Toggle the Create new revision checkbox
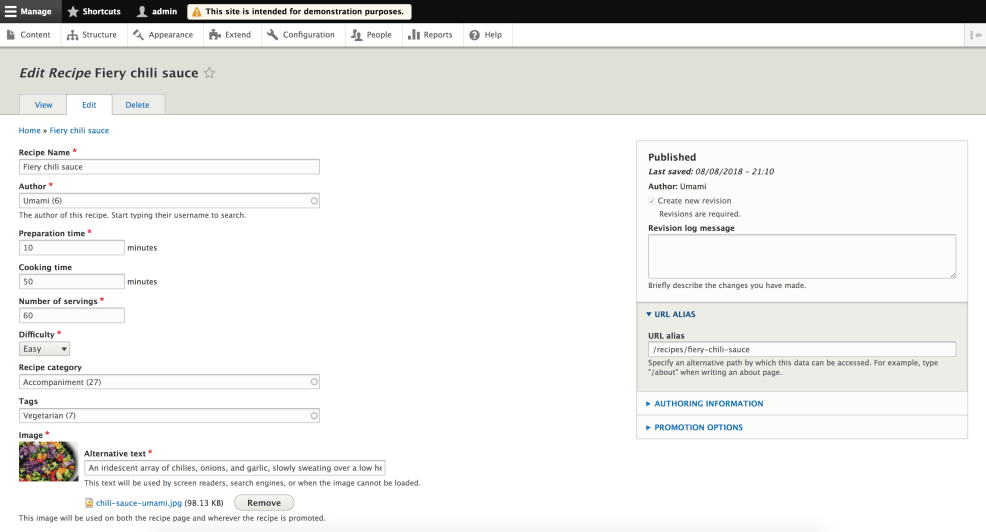Viewport: 986px width, 532px height. click(x=652, y=201)
